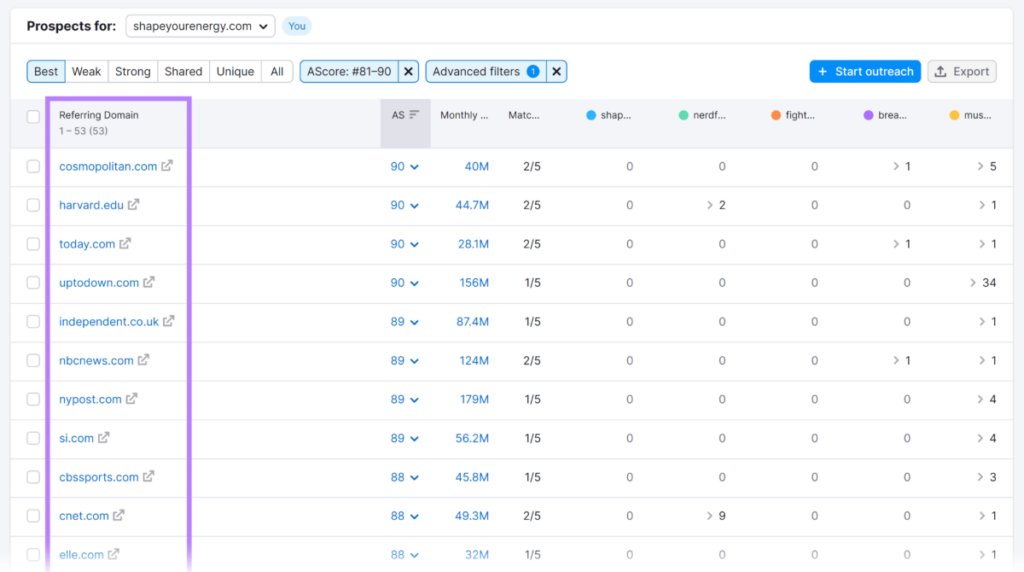This screenshot has height=572, width=1024.
Task: Open external link icon for cnet.com
Action: coord(119,515)
